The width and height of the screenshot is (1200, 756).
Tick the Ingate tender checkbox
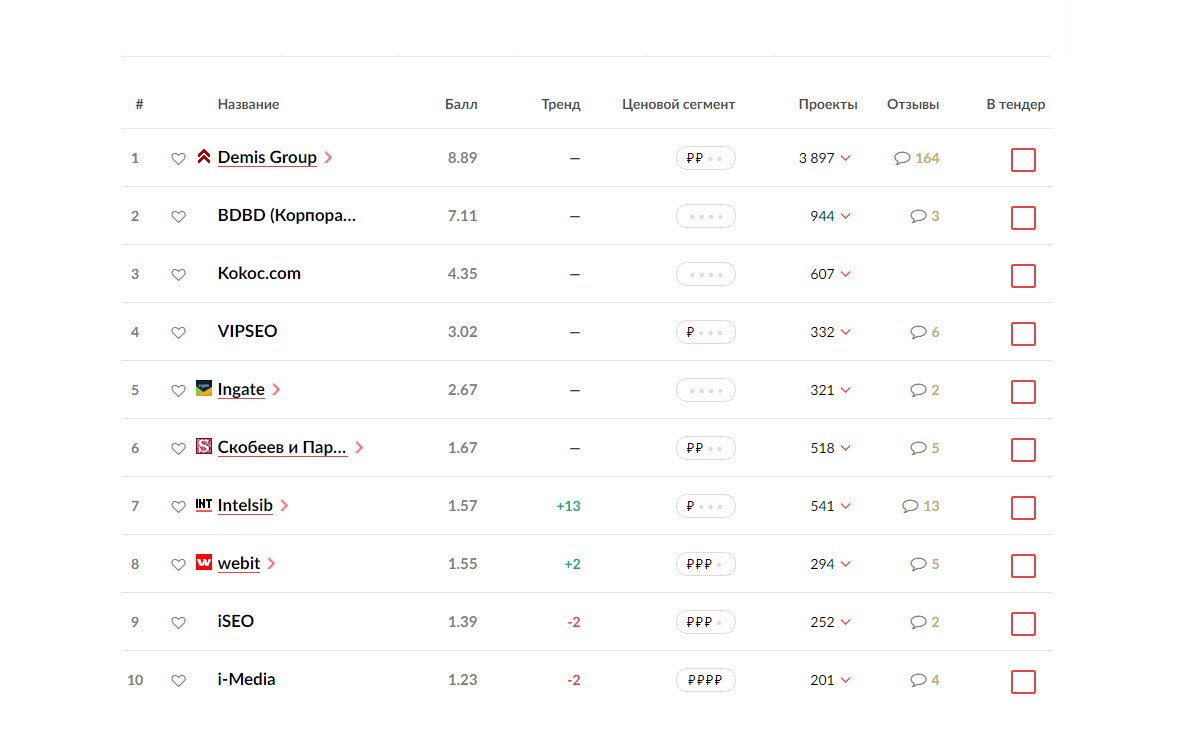[x=1023, y=392]
